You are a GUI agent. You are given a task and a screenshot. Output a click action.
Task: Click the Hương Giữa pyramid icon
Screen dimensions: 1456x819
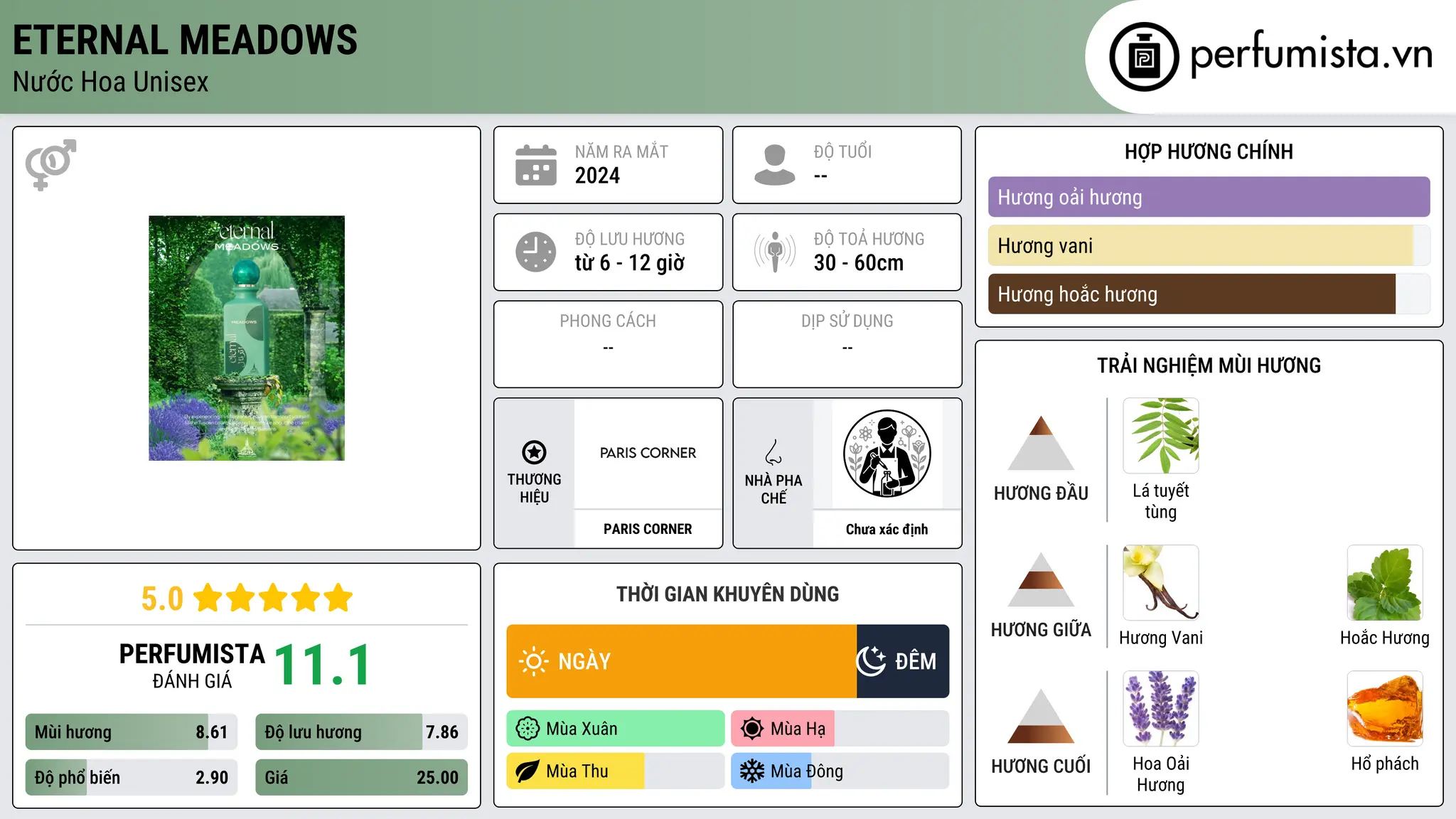[1041, 579]
